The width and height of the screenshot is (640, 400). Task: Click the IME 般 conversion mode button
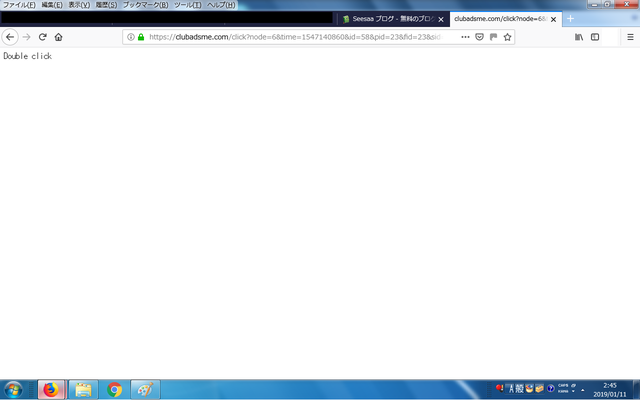[519, 389]
